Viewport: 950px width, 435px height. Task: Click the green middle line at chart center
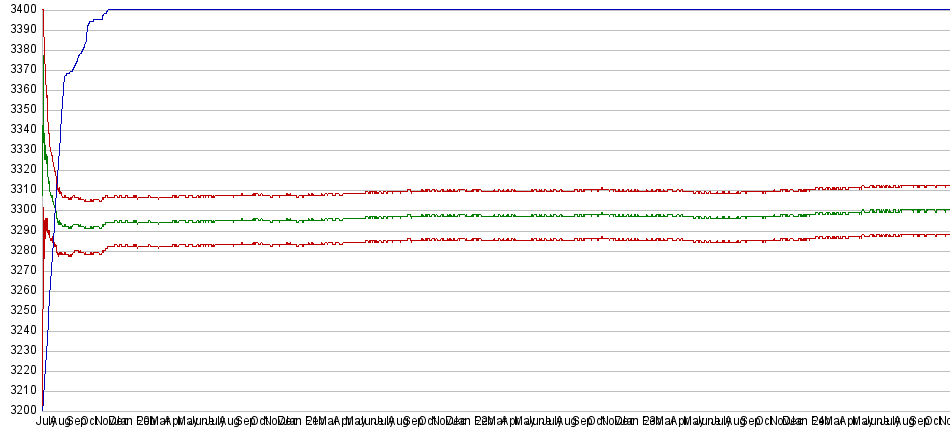click(x=500, y=215)
